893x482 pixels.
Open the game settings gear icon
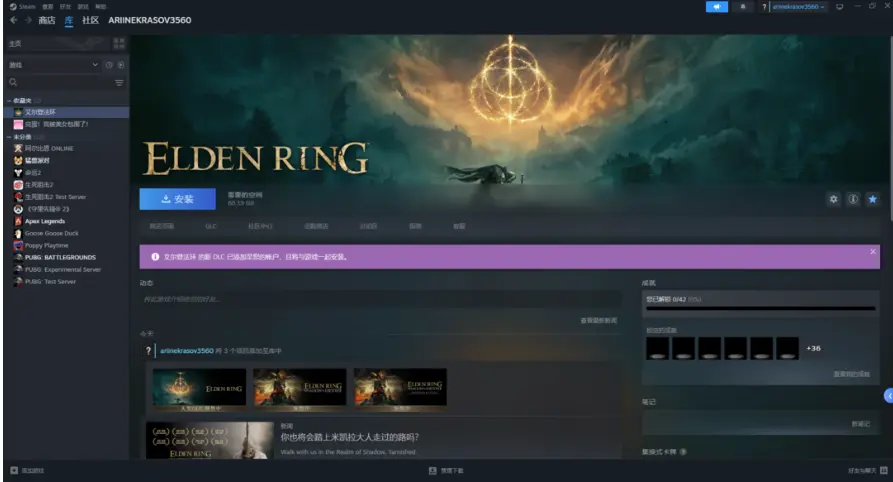click(x=834, y=199)
